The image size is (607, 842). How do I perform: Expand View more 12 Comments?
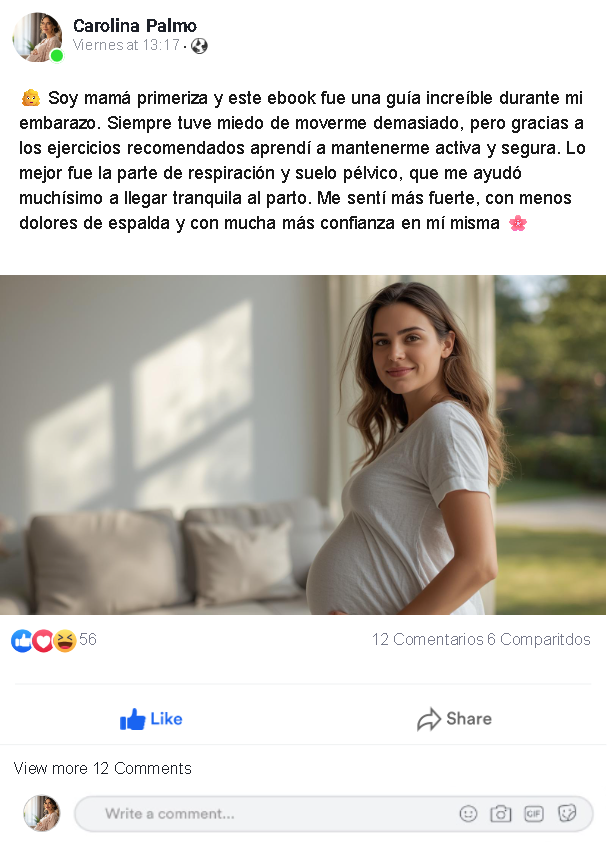click(103, 768)
